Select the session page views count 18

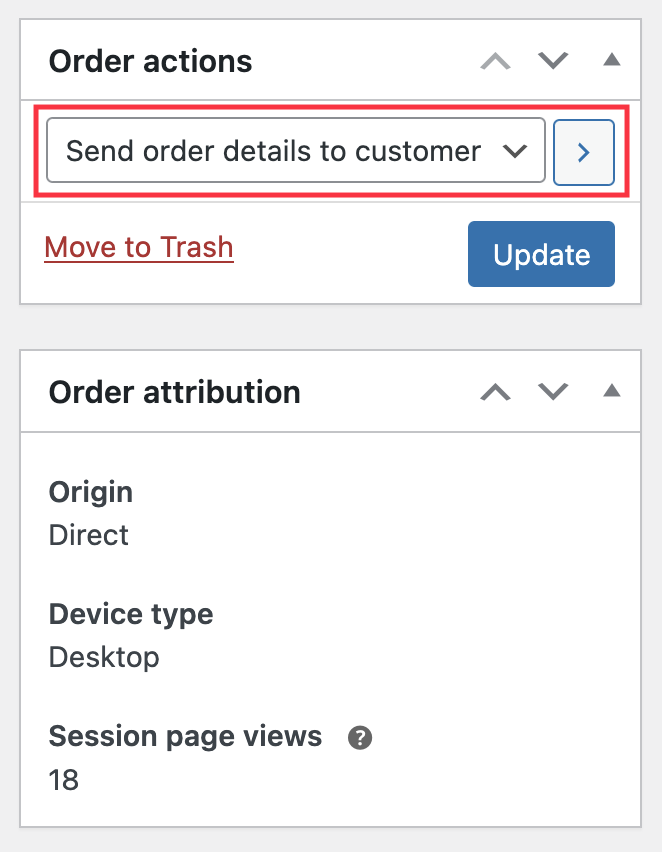[x=64, y=780]
